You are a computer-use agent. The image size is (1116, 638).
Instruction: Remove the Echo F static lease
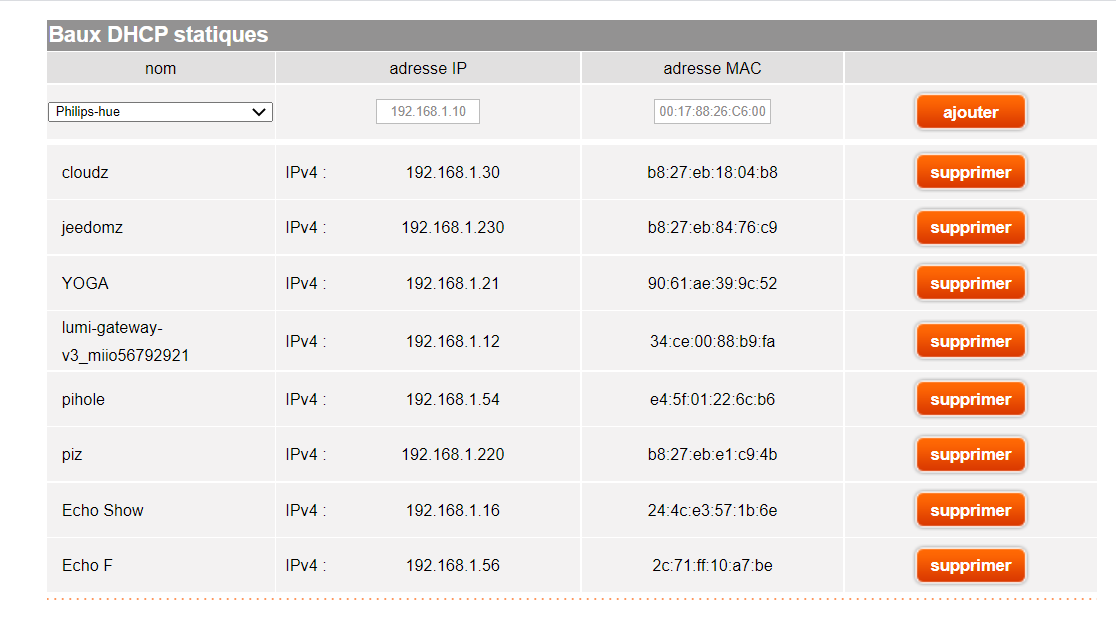point(970,566)
